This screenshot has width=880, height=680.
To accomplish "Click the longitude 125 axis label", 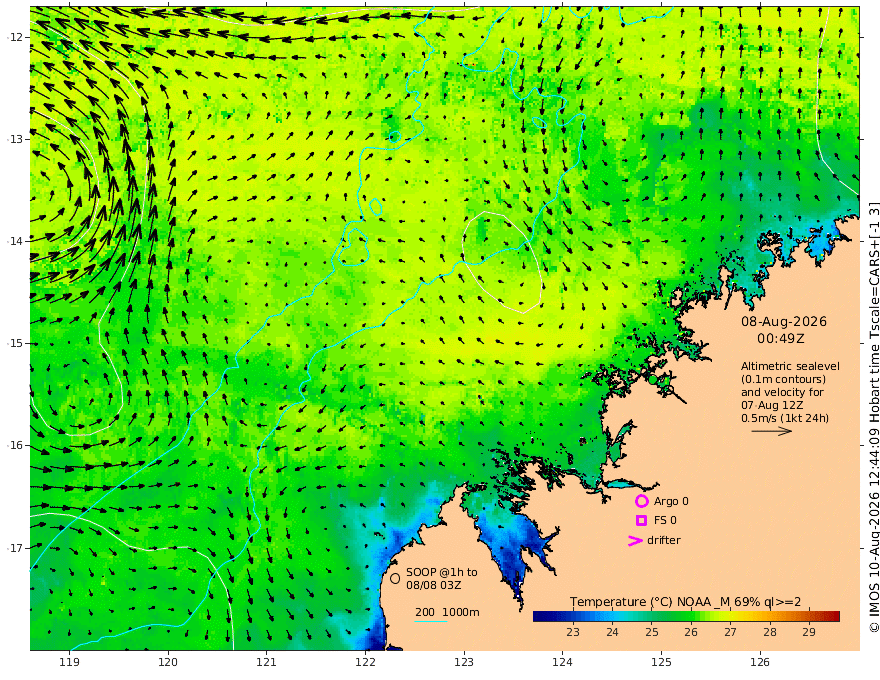I will pos(661,663).
